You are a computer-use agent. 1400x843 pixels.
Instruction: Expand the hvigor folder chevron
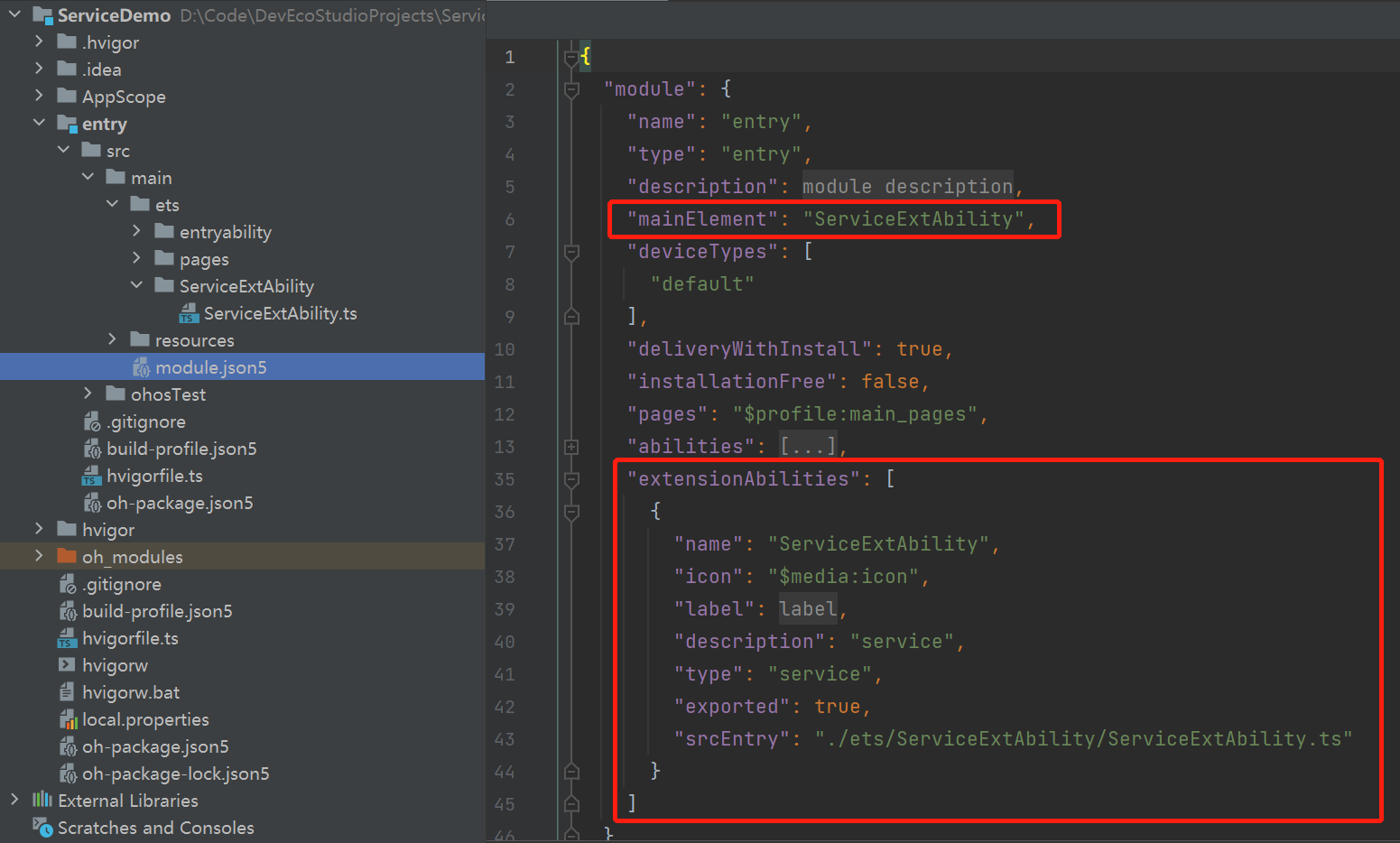click(x=39, y=529)
